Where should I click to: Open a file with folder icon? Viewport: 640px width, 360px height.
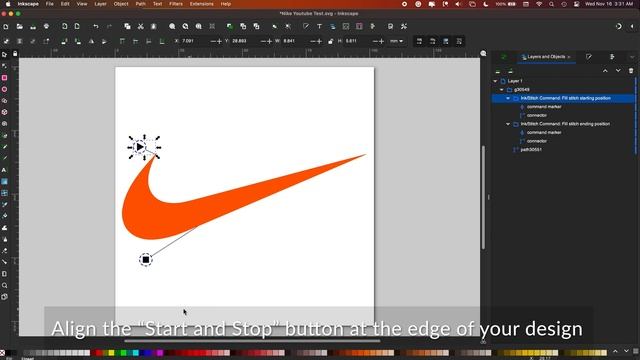click(19, 27)
